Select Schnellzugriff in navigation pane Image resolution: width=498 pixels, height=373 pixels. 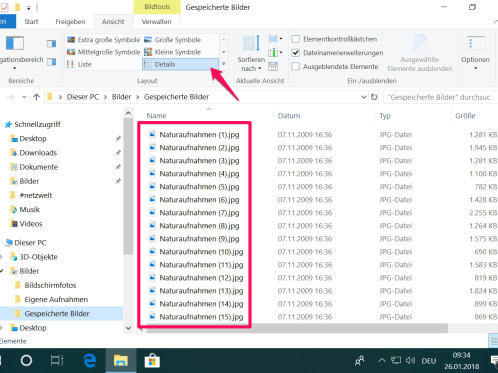[33, 124]
